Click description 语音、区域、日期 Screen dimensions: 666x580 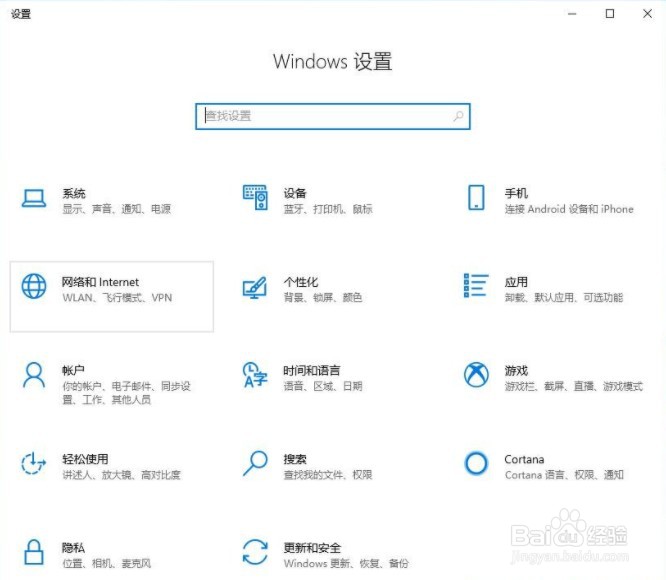tap(323, 386)
